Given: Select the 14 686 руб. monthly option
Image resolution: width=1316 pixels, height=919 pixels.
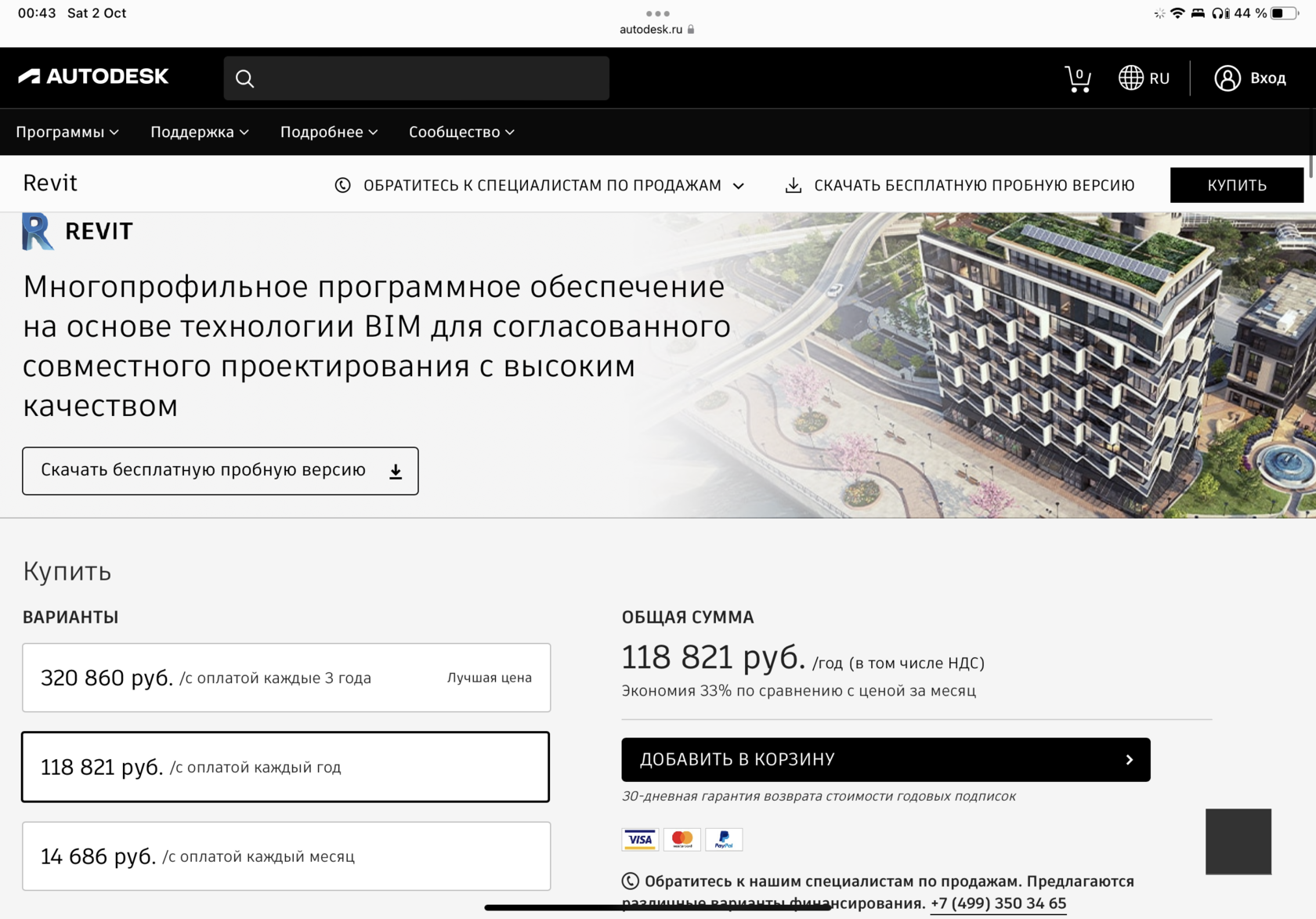Looking at the screenshot, I should tap(287, 856).
